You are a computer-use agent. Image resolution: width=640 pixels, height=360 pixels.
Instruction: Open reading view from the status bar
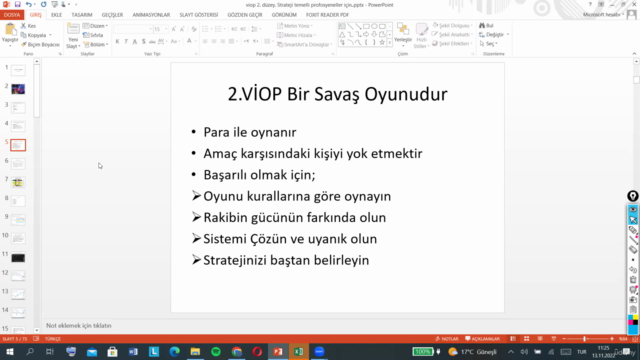pos(540,339)
